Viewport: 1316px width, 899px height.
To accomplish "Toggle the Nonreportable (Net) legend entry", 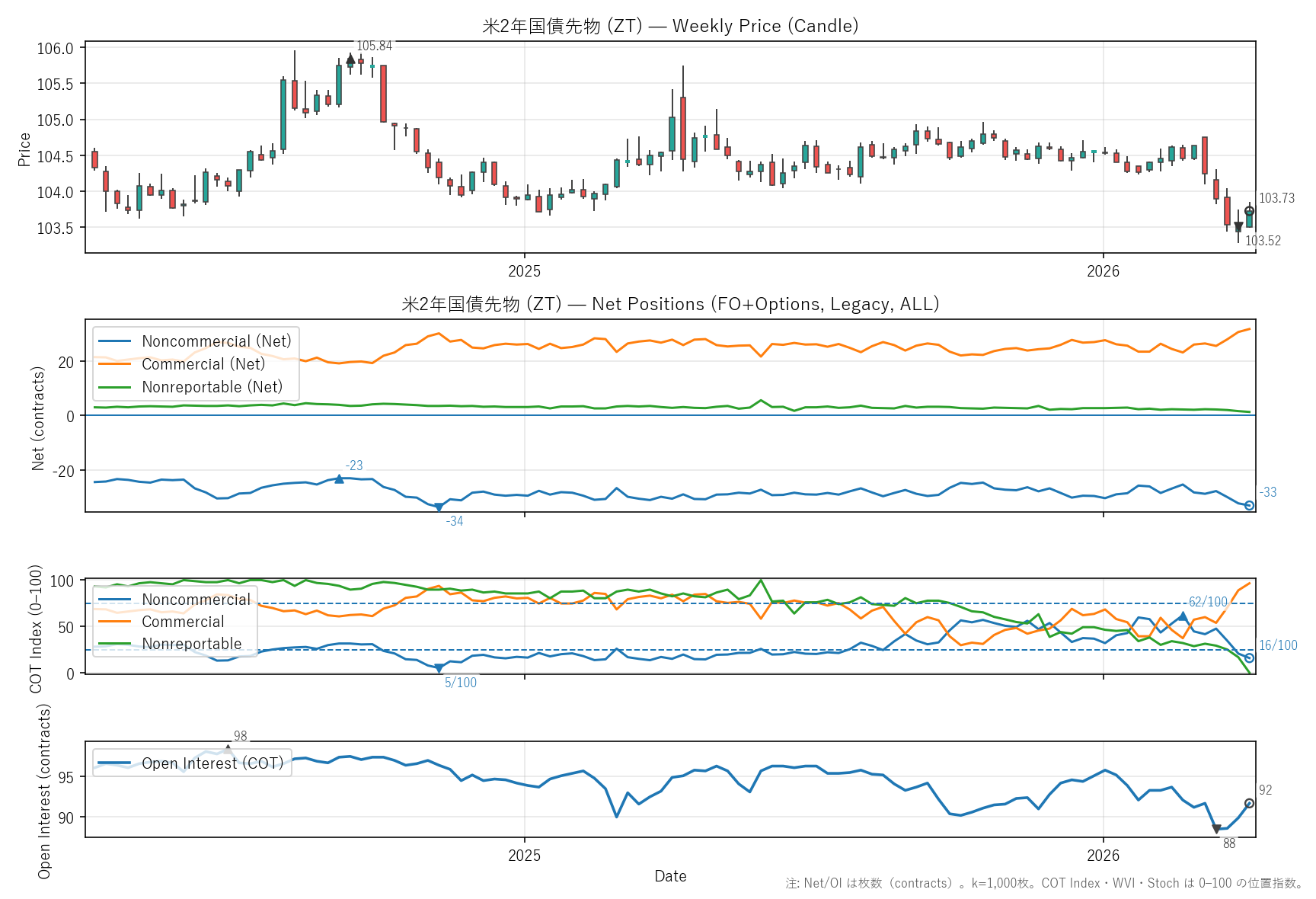I will pyautogui.click(x=212, y=387).
